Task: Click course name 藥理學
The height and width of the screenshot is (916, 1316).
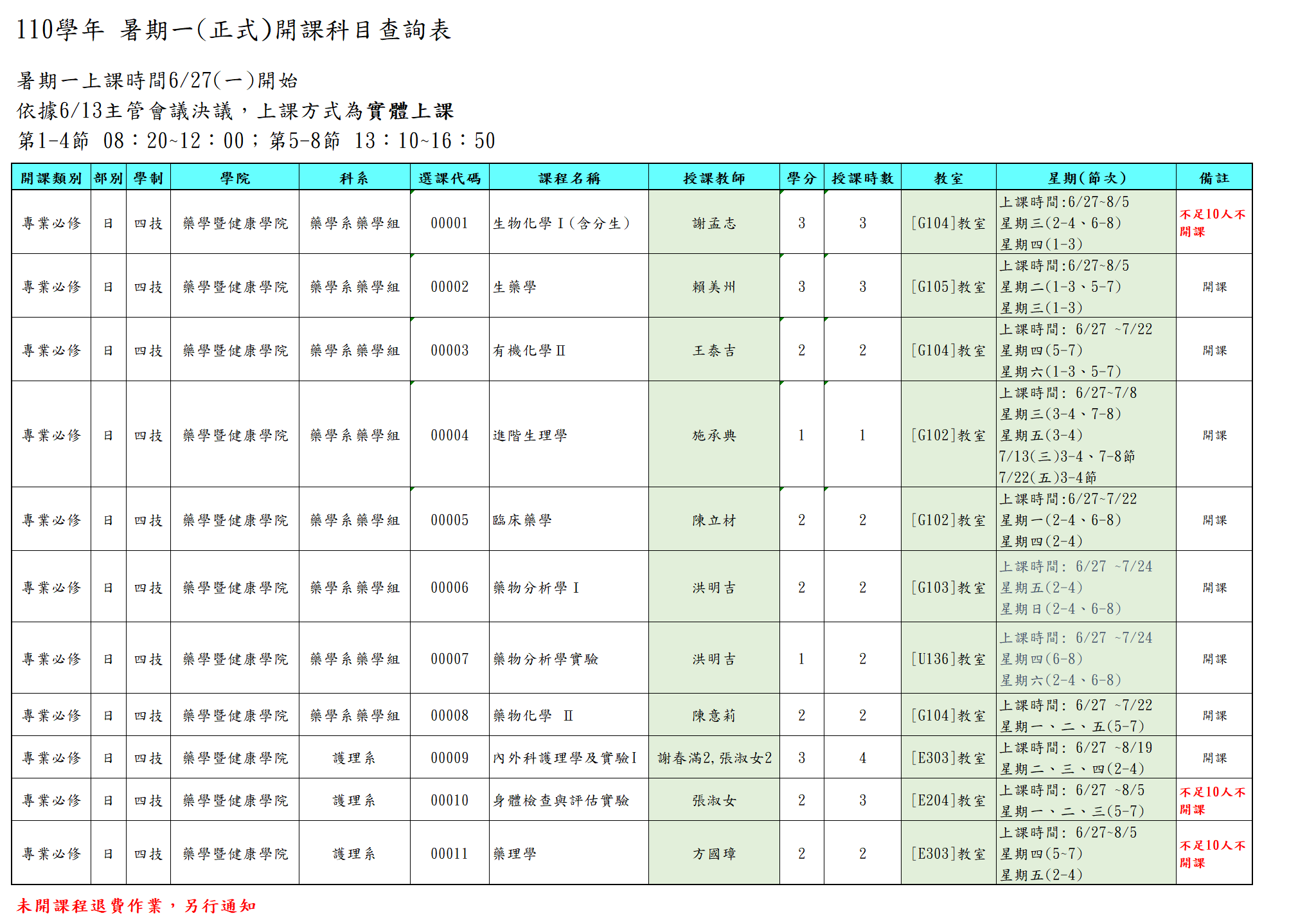Action: (515, 854)
